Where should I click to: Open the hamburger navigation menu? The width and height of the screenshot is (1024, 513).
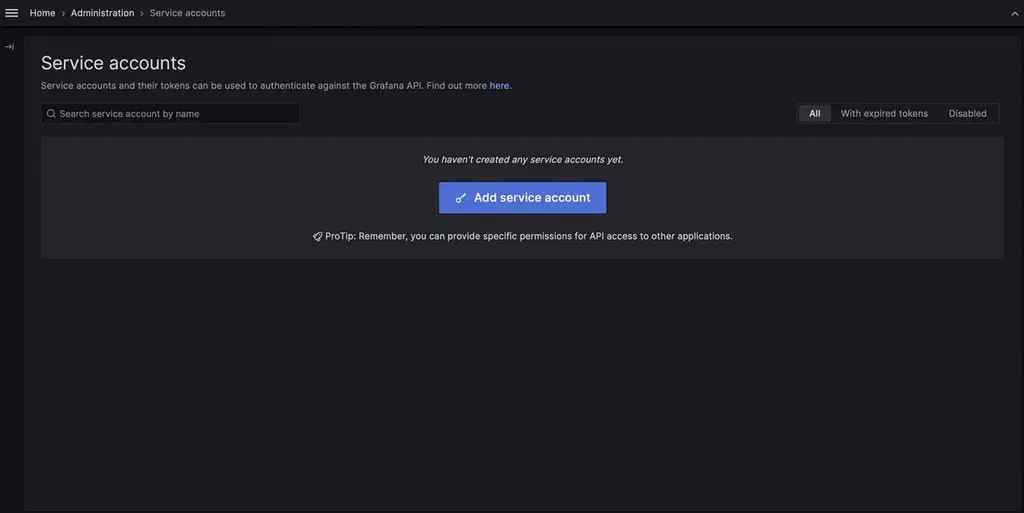click(12, 13)
